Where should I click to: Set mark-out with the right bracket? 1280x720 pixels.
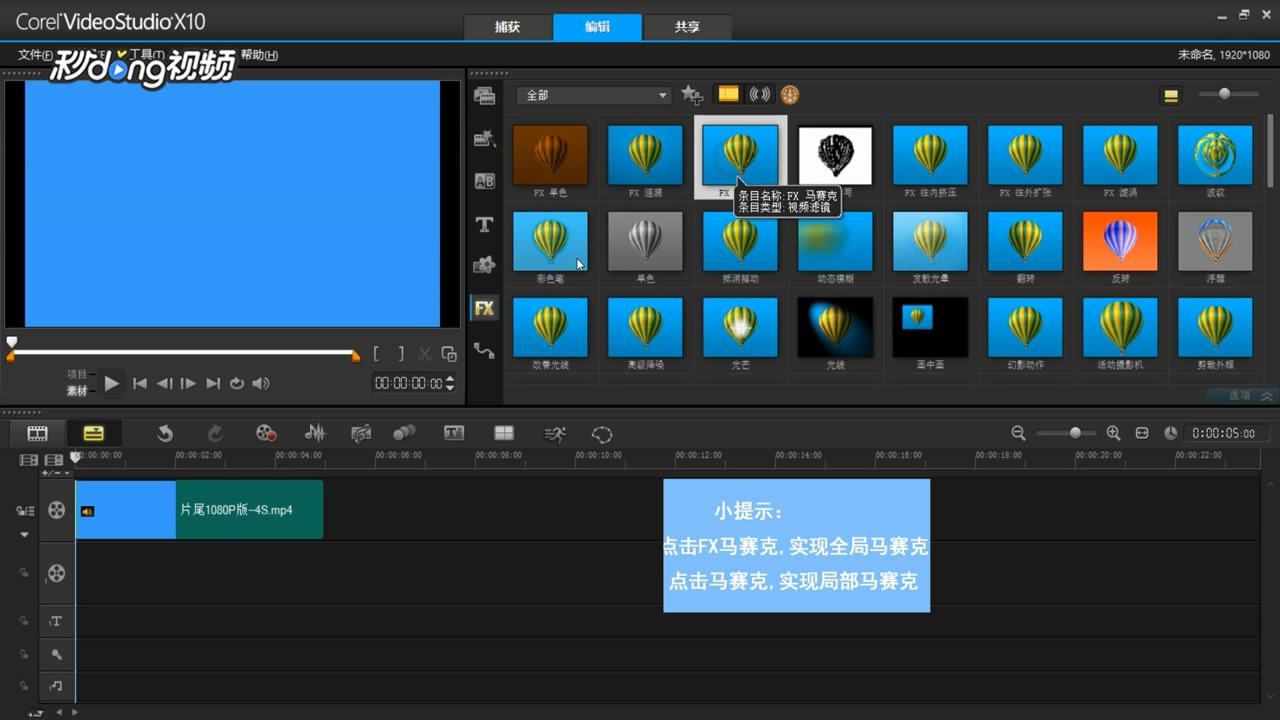click(x=401, y=354)
